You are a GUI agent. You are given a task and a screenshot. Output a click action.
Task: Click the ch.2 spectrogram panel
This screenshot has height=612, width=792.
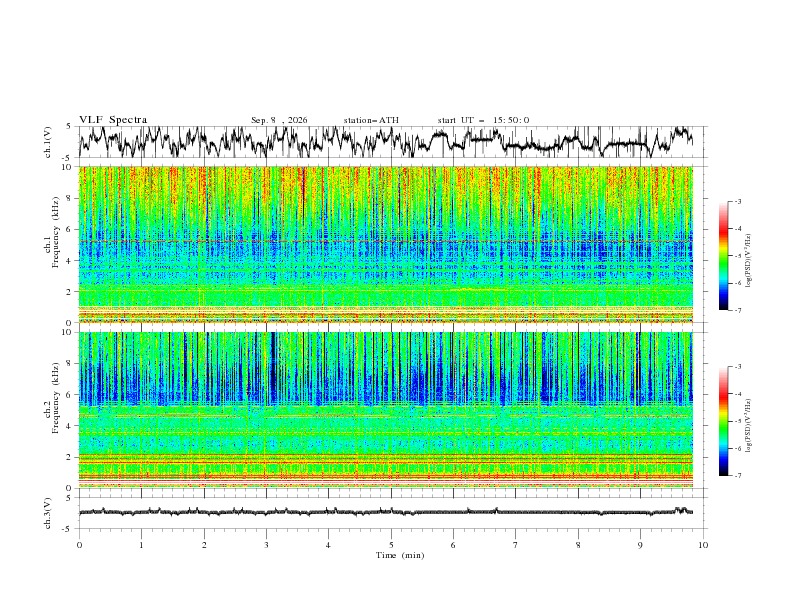coord(386,410)
